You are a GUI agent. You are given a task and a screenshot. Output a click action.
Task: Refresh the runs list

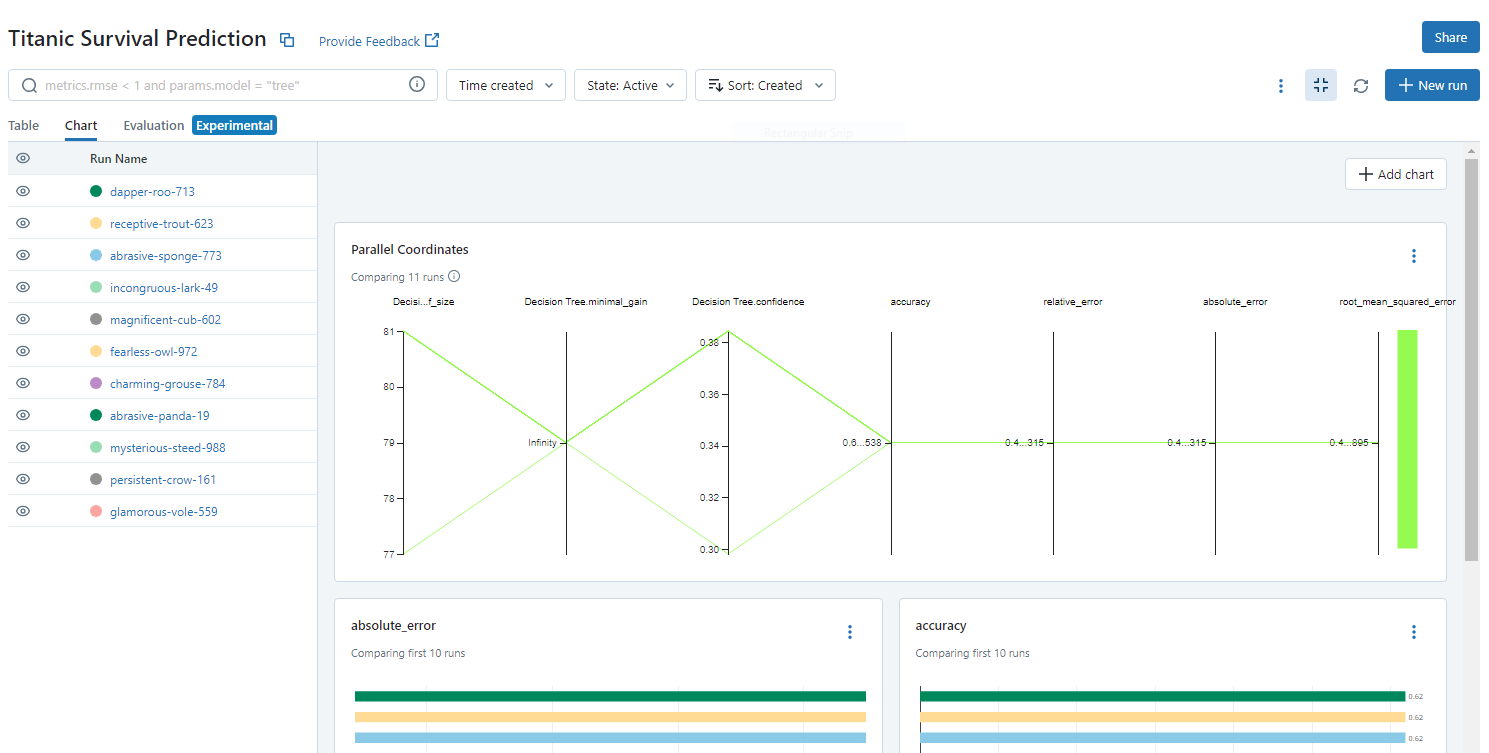pyautogui.click(x=1361, y=85)
